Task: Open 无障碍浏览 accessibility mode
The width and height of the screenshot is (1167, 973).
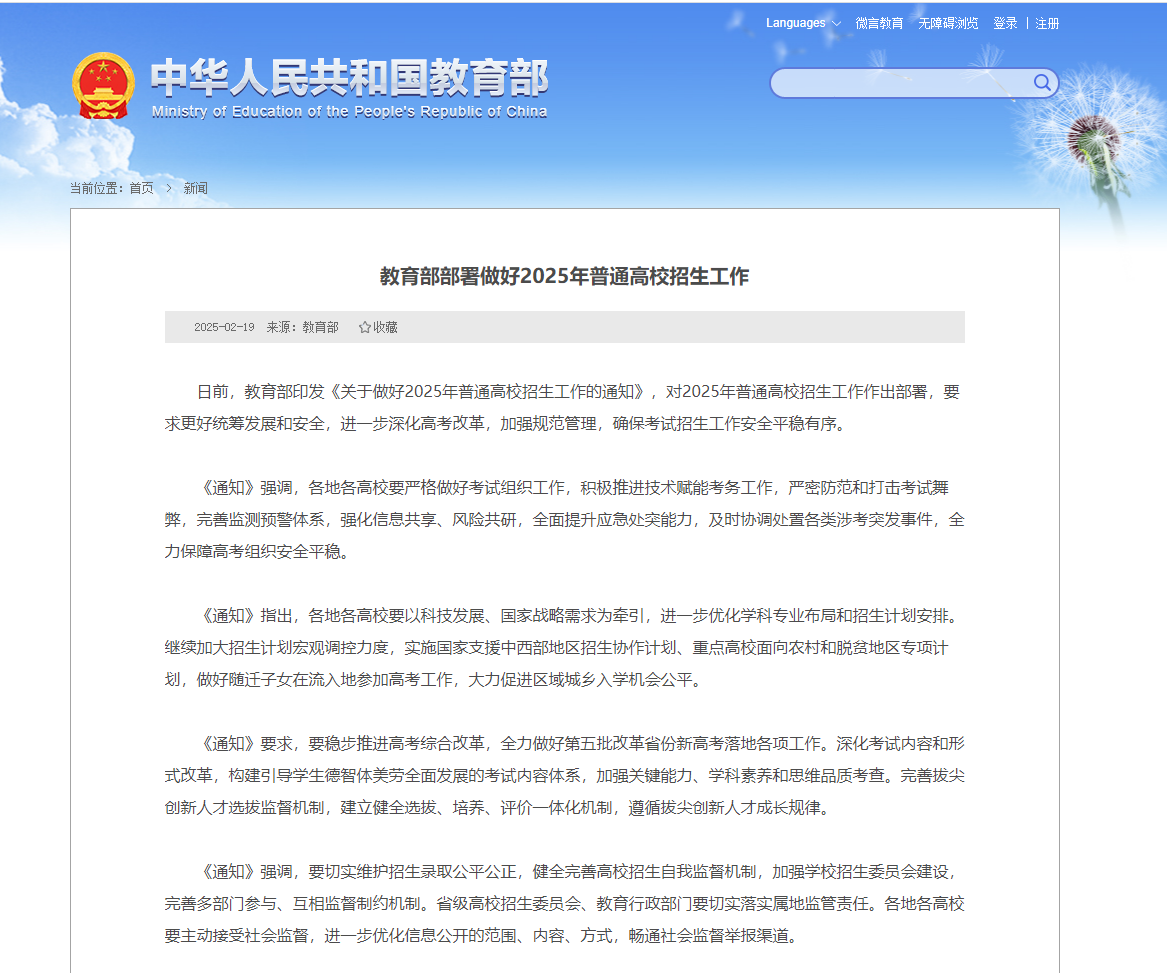Action: click(x=948, y=23)
